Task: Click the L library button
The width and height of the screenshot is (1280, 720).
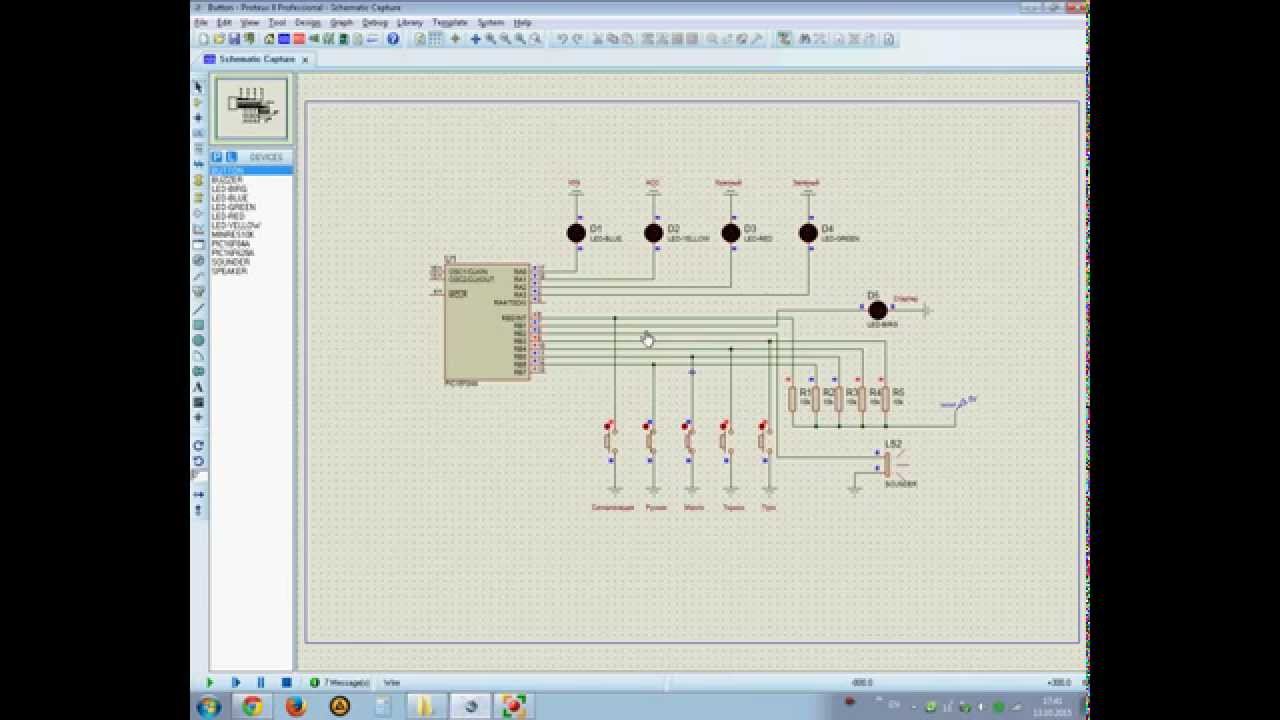Action: [231, 157]
